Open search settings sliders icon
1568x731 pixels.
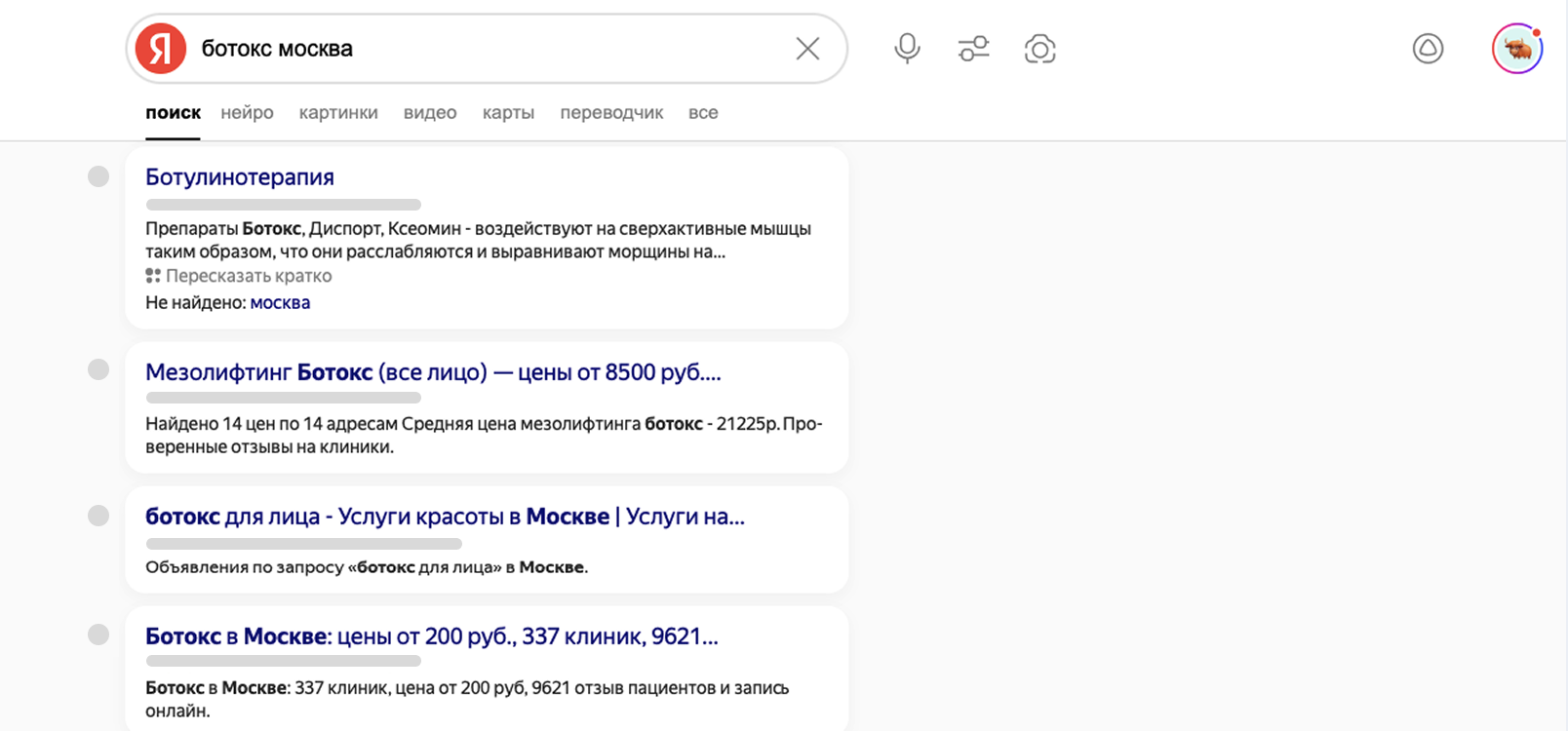pyautogui.click(x=973, y=49)
